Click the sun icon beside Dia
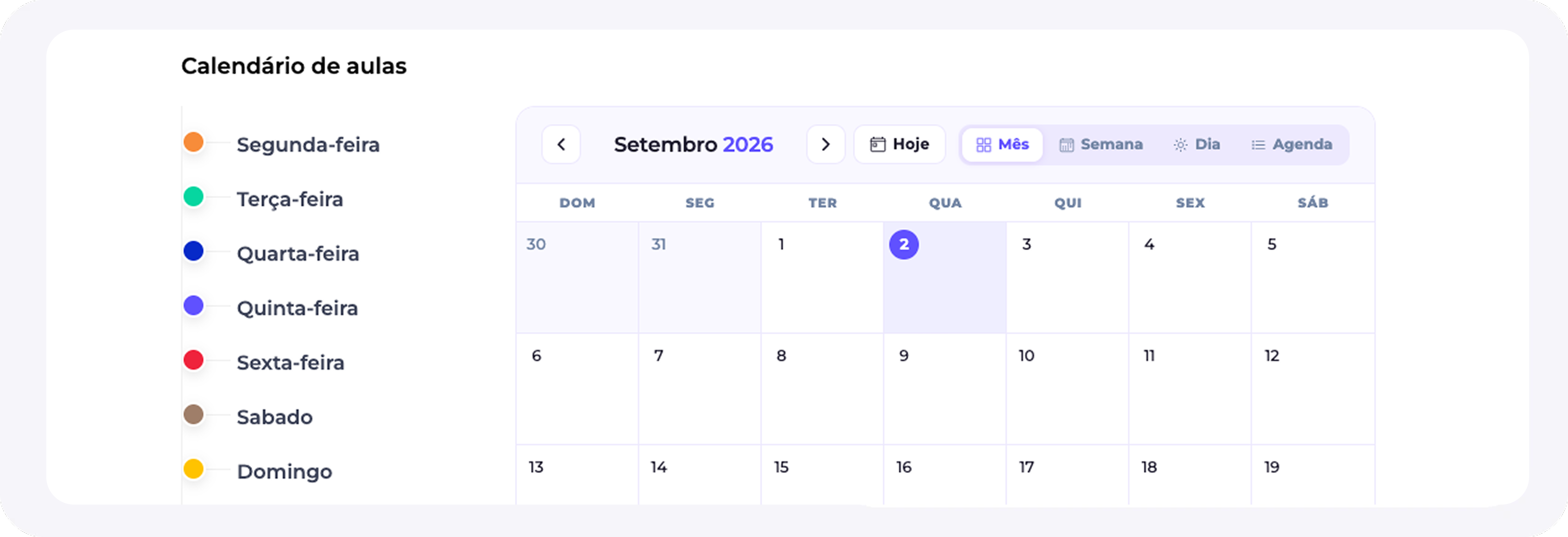The height and width of the screenshot is (537, 1568). point(1180,145)
